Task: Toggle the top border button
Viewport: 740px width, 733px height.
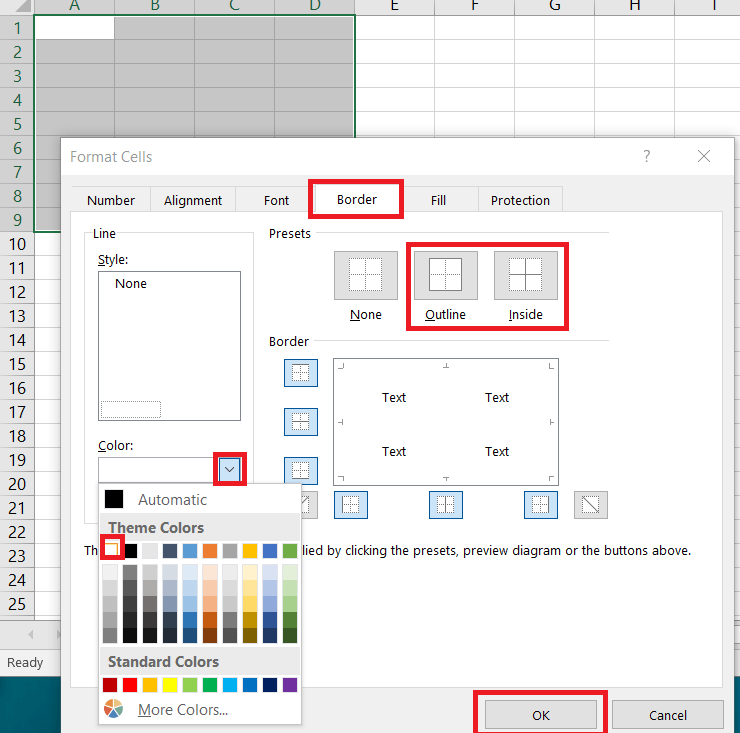Action: pos(301,373)
